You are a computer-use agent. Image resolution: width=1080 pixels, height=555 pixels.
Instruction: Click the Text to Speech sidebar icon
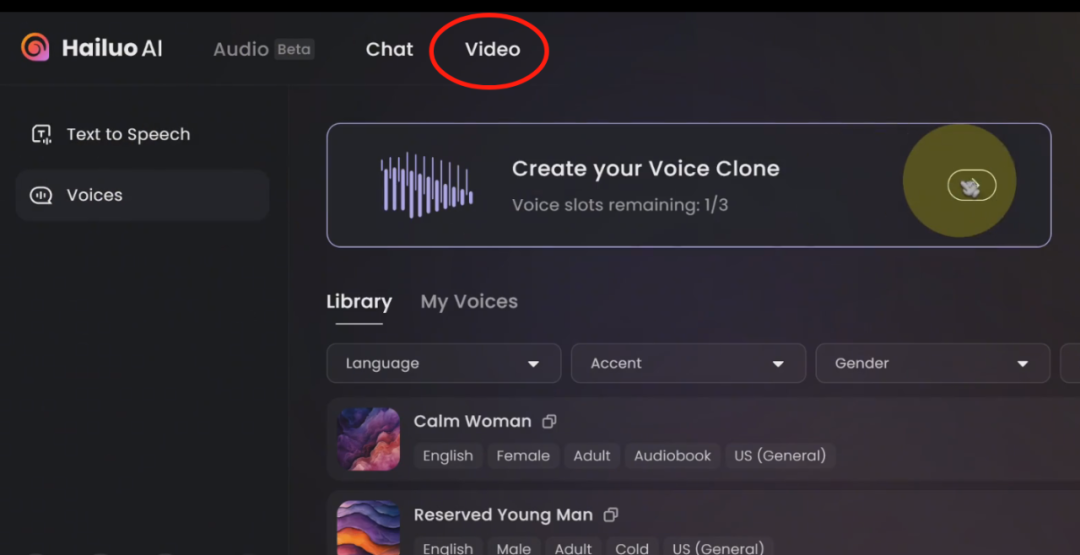[x=42, y=134]
